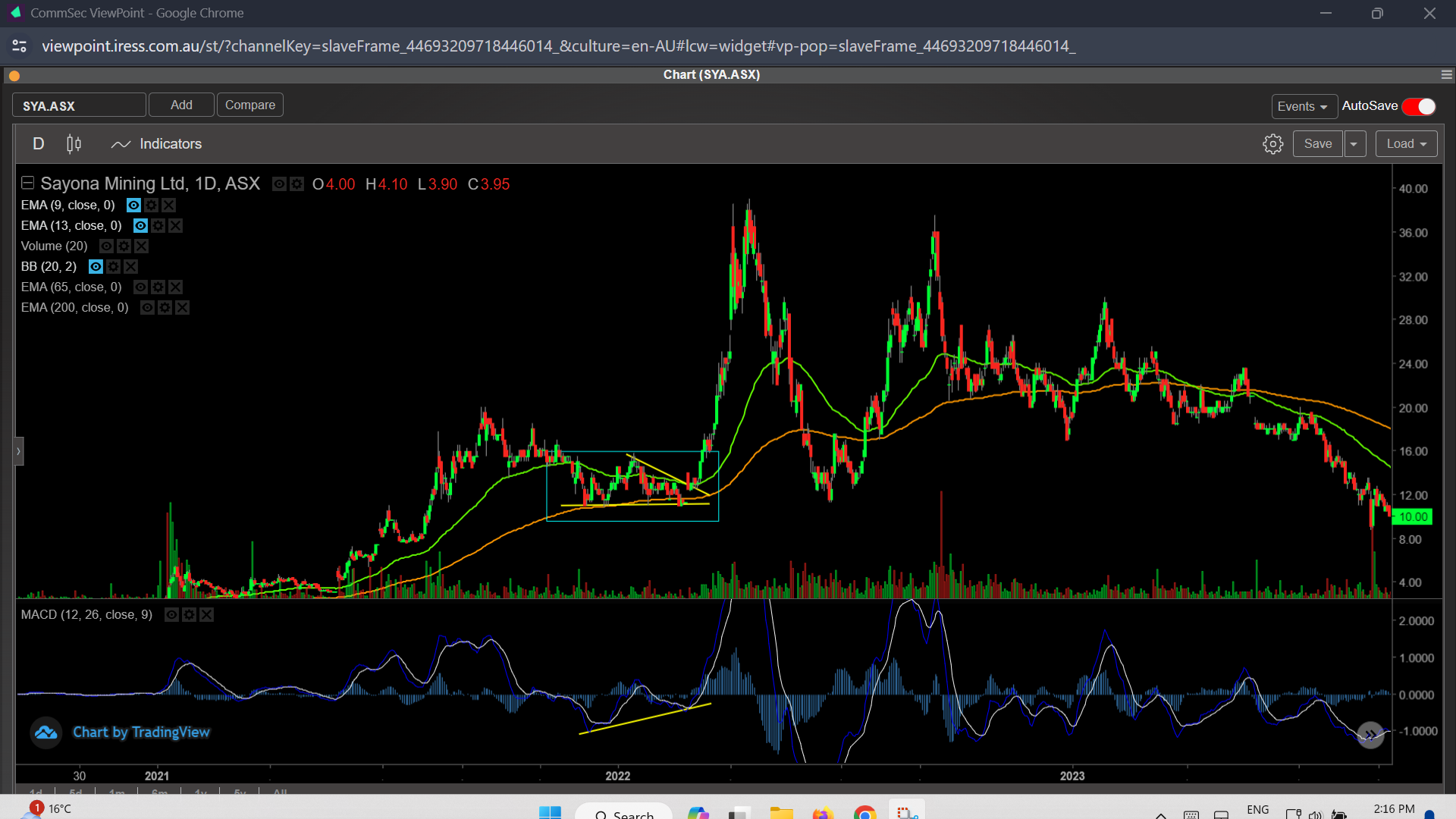
Task: Show the EMA (200, close, 0) line
Action: click(147, 308)
